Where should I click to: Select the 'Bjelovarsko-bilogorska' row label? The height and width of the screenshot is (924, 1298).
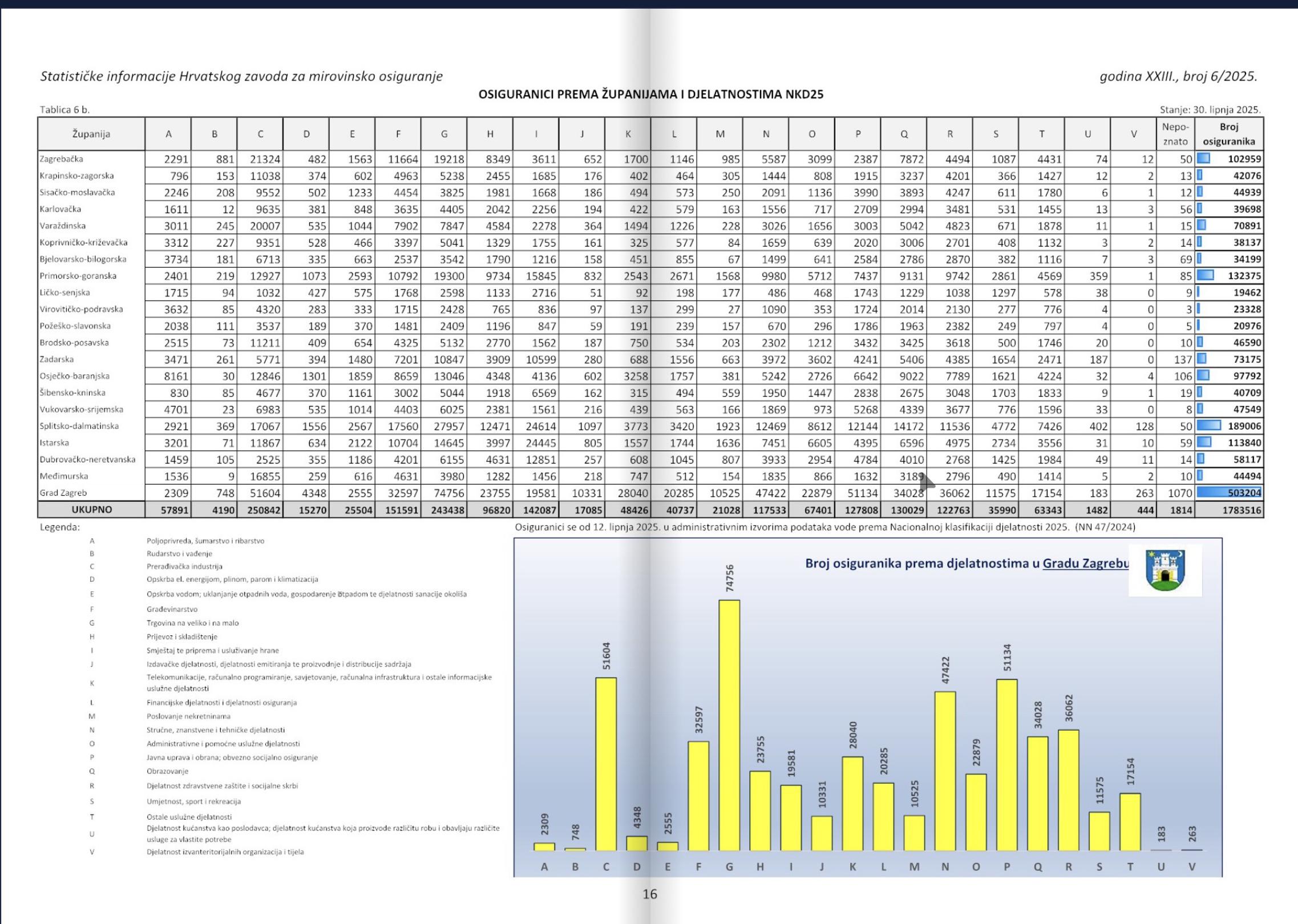(x=83, y=259)
